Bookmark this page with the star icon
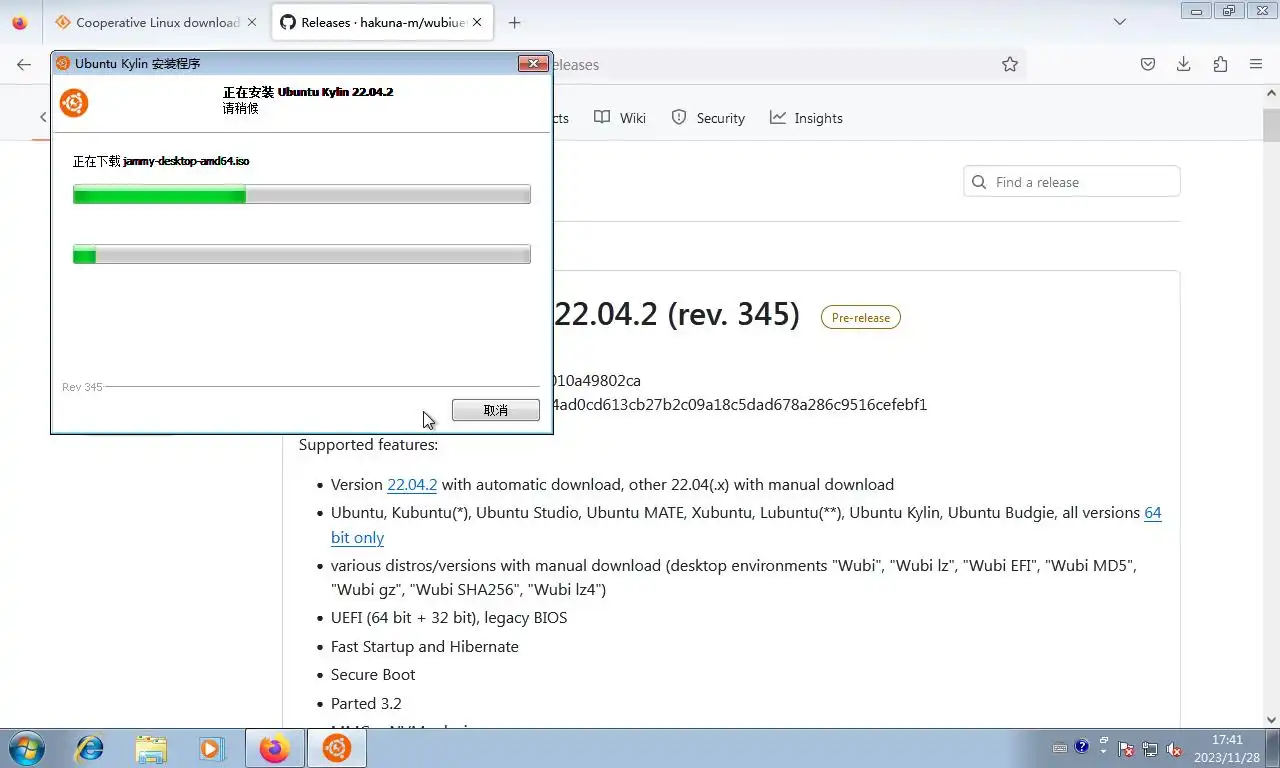Screen dimensions: 1280x768 click(x=1010, y=64)
